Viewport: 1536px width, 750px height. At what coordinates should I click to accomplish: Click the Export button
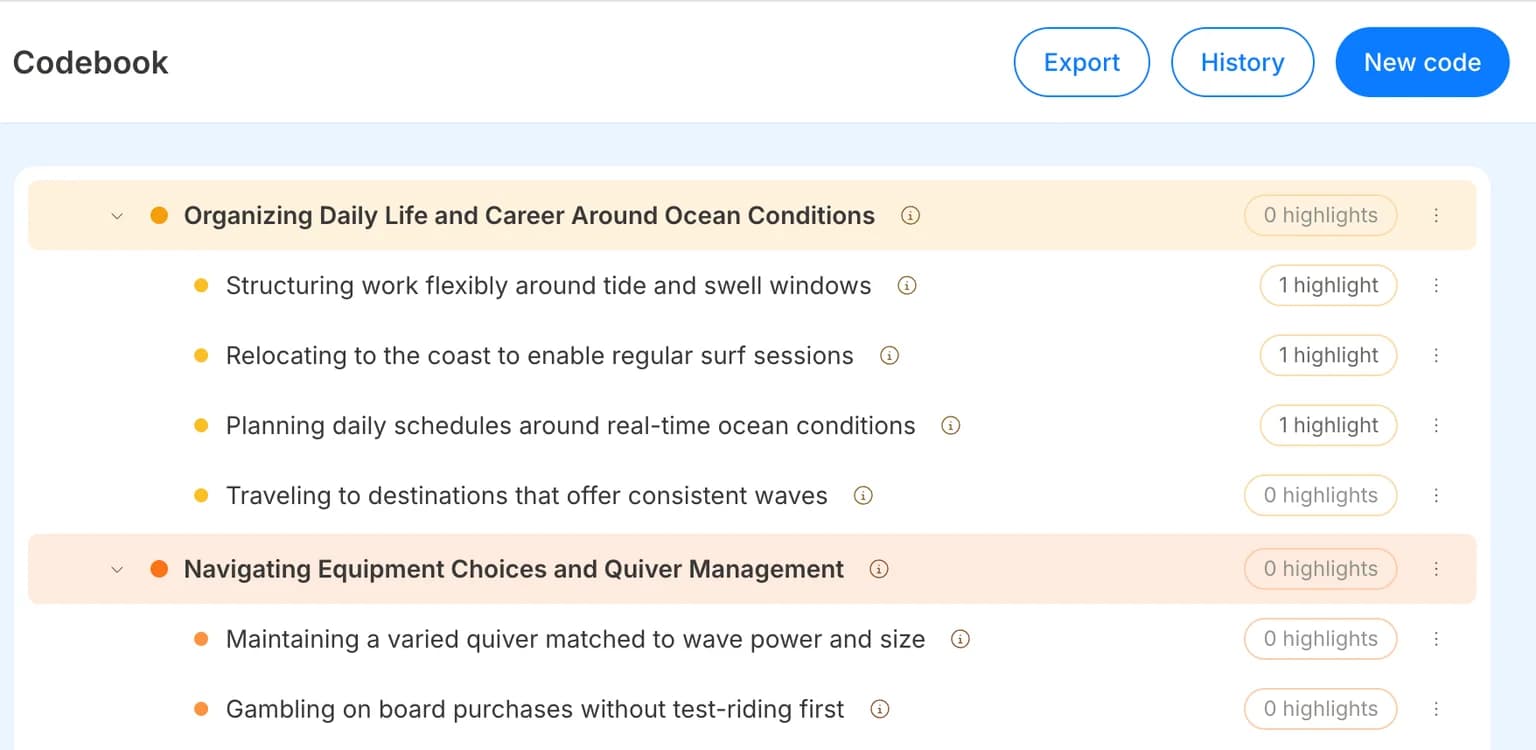(x=1082, y=62)
